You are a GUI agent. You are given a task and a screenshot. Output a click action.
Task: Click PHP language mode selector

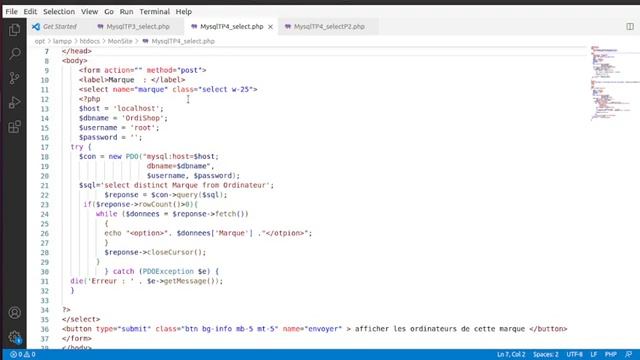click(x=611, y=354)
